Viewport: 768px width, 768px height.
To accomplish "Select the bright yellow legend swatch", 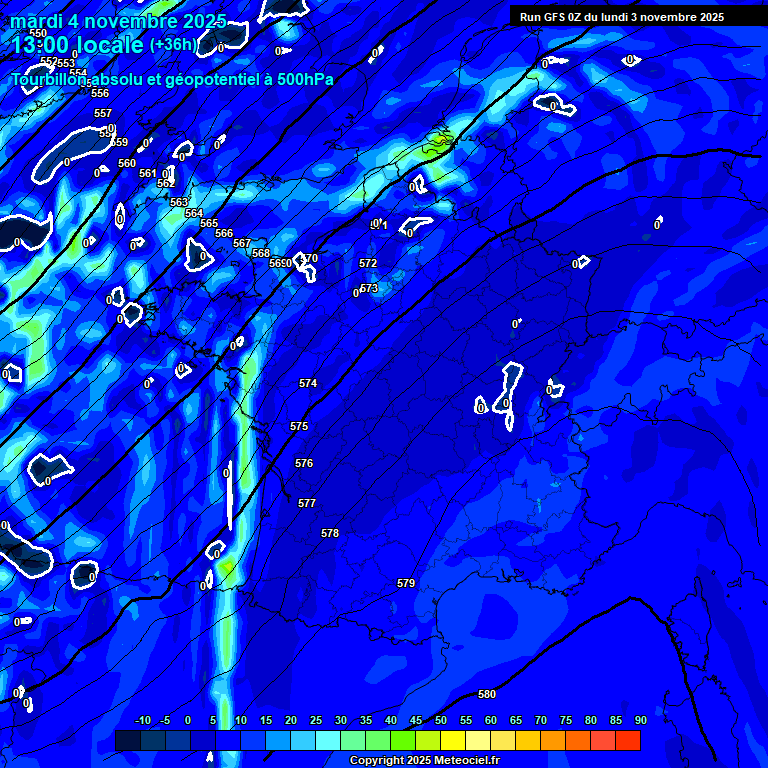I will [453, 741].
